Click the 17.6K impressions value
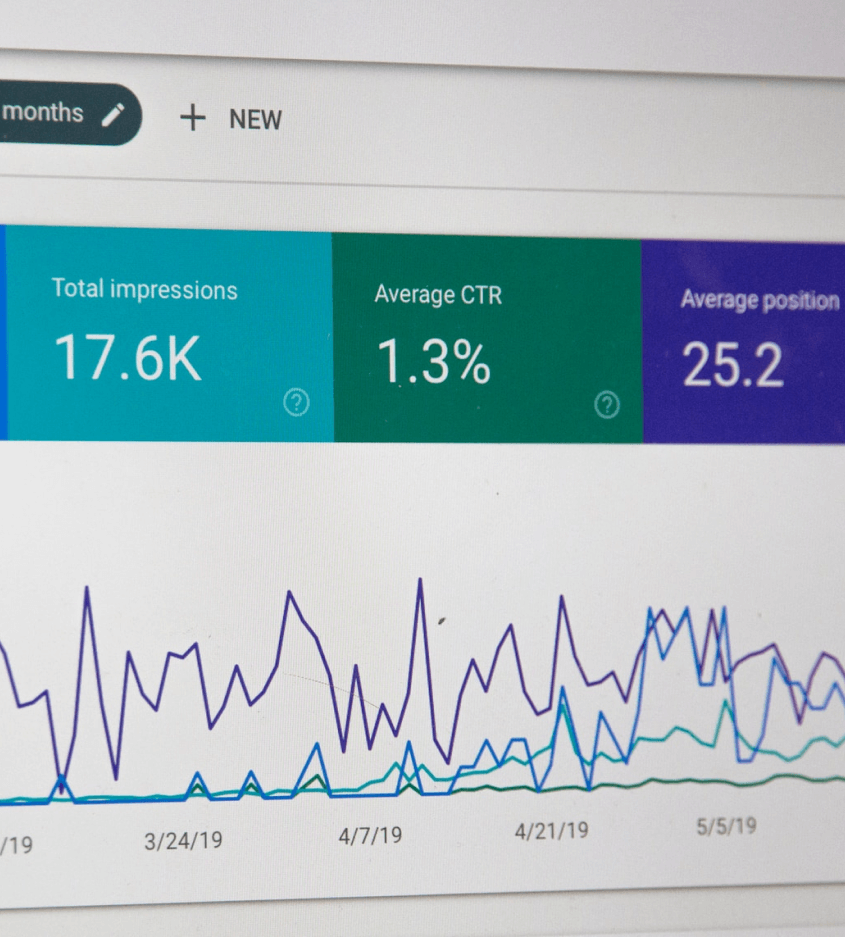 127,358
